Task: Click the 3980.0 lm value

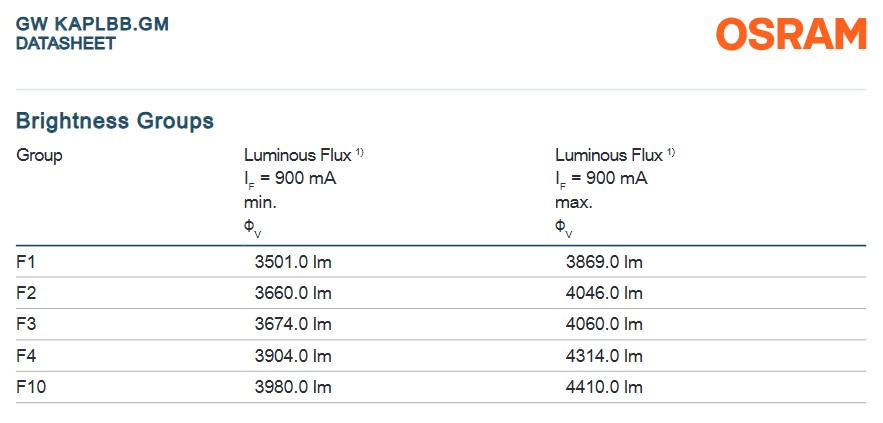Action: pos(293,388)
